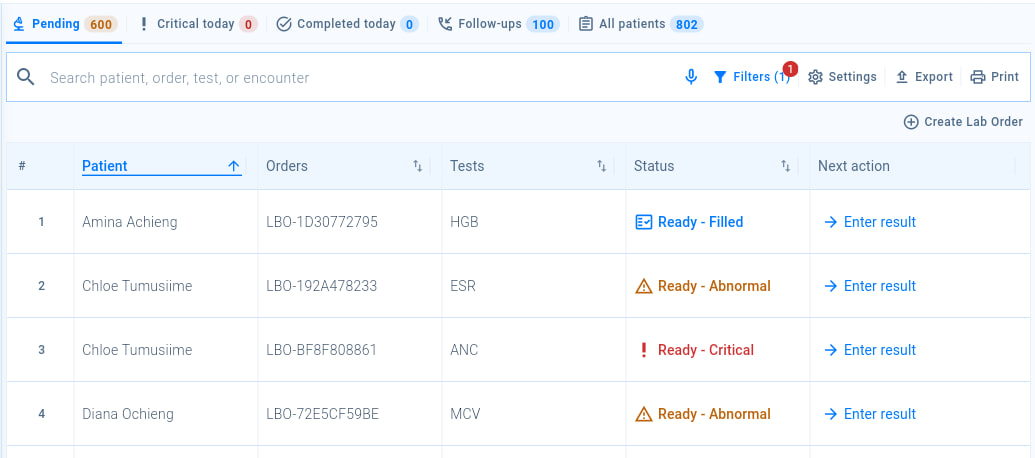This screenshot has width=1035, height=458.
Task: Click the Export button
Action: click(924, 77)
